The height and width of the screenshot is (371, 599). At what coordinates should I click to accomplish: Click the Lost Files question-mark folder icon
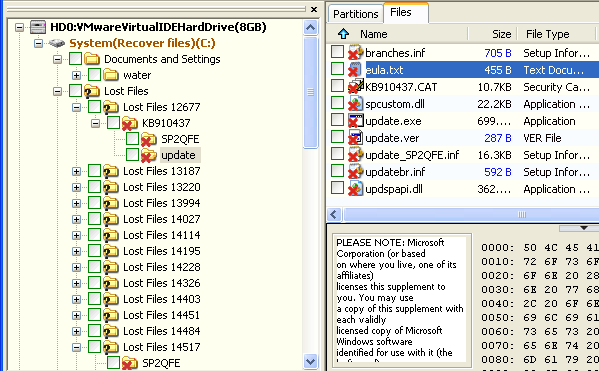[92, 91]
